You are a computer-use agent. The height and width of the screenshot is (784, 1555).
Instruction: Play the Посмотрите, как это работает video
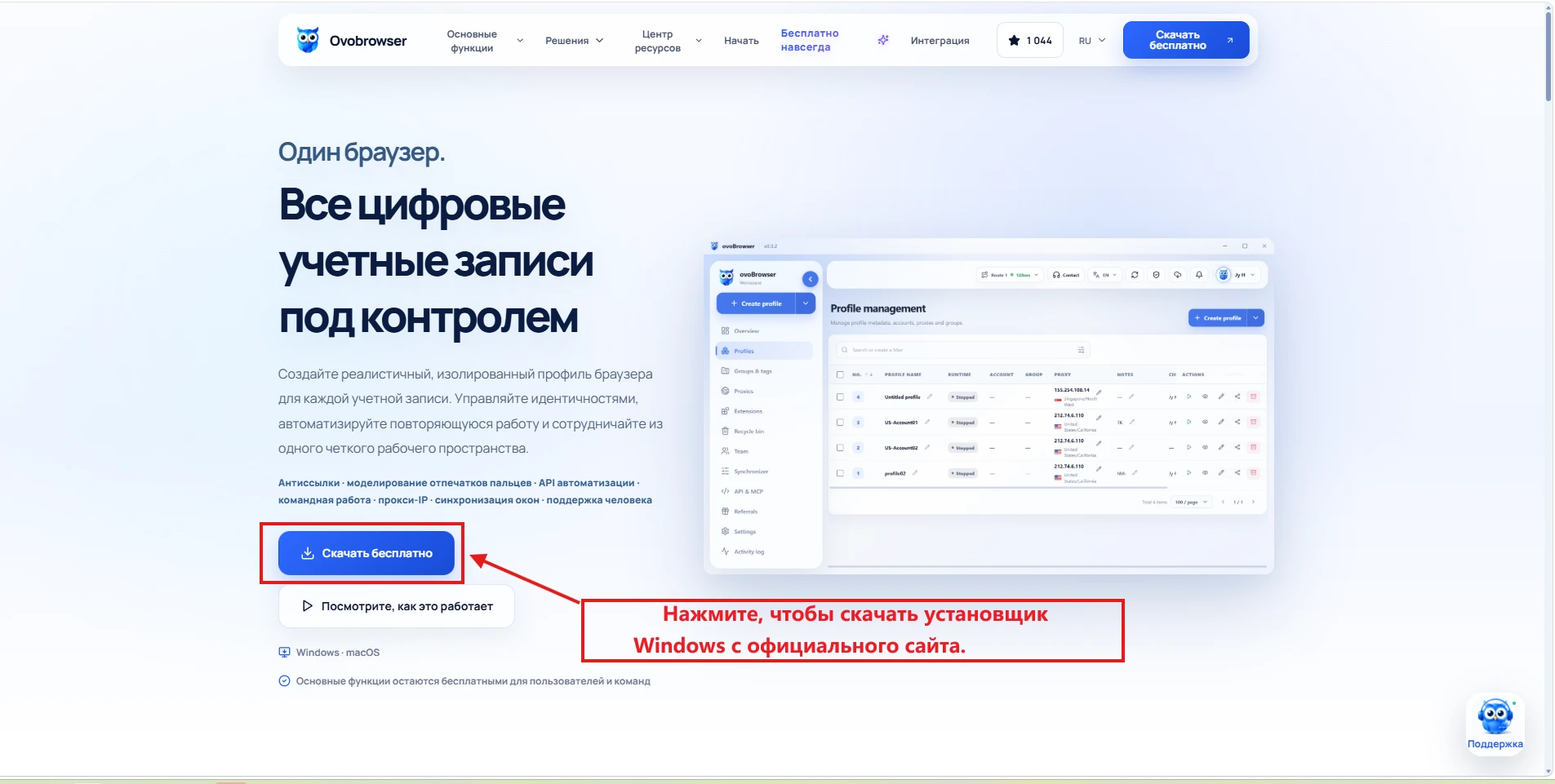[x=397, y=606]
